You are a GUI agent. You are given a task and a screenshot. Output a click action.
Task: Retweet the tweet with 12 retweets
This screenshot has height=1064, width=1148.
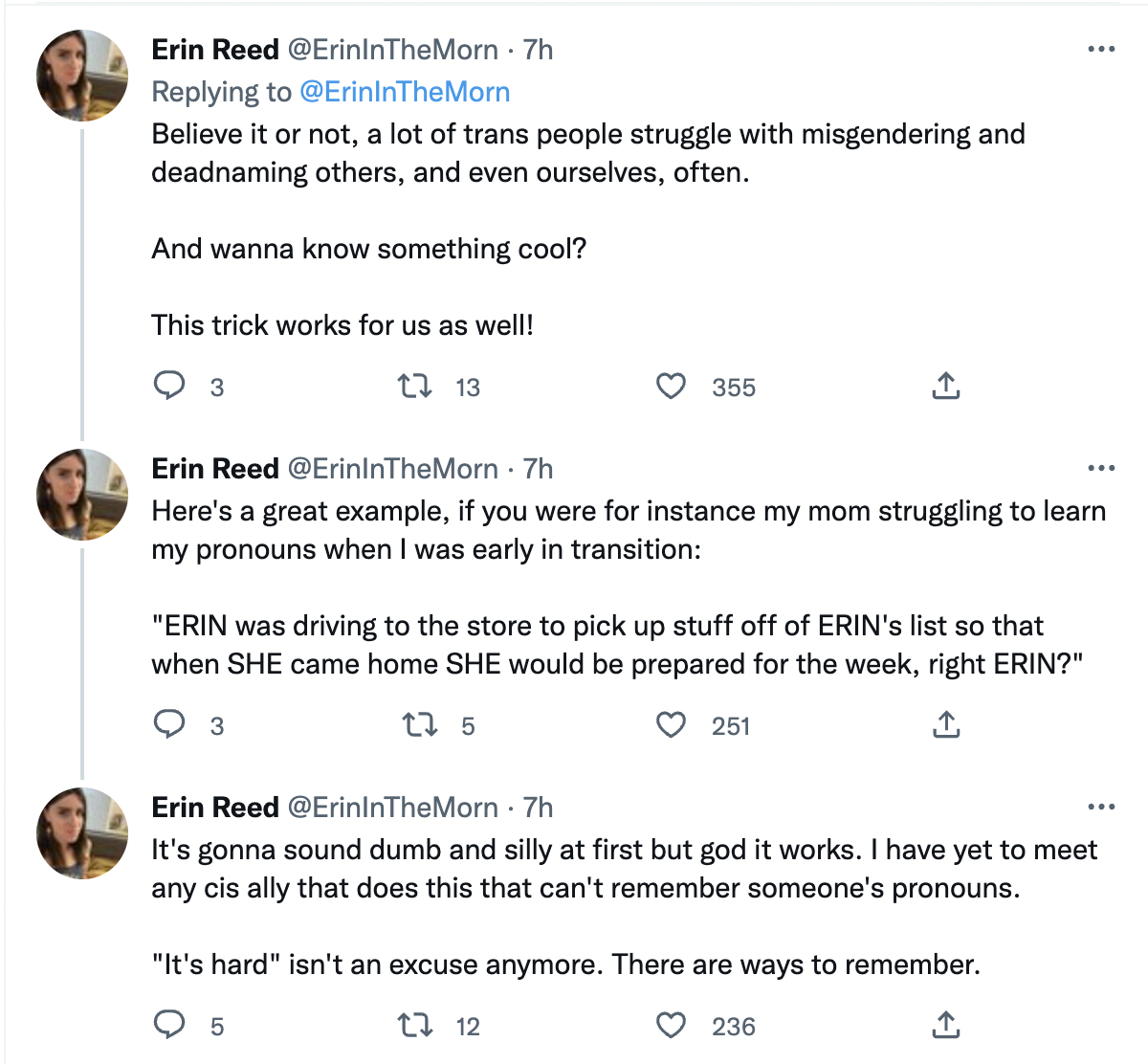414,1025
